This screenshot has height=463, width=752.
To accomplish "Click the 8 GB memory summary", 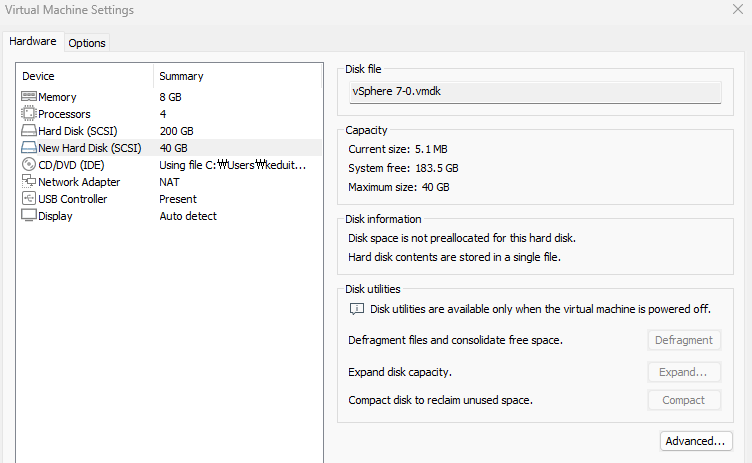I will 170,97.
